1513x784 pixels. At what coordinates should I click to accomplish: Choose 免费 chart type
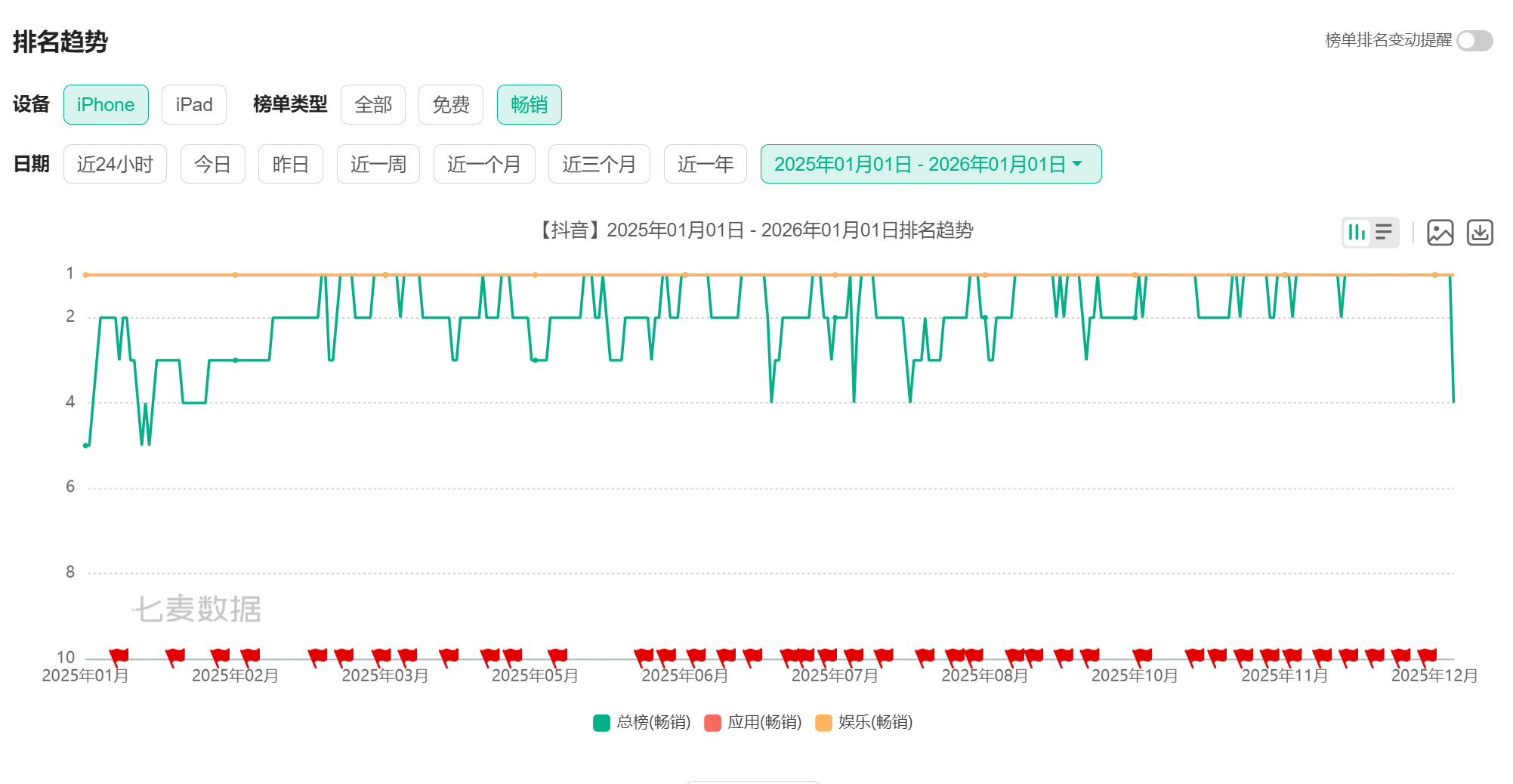(451, 105)
